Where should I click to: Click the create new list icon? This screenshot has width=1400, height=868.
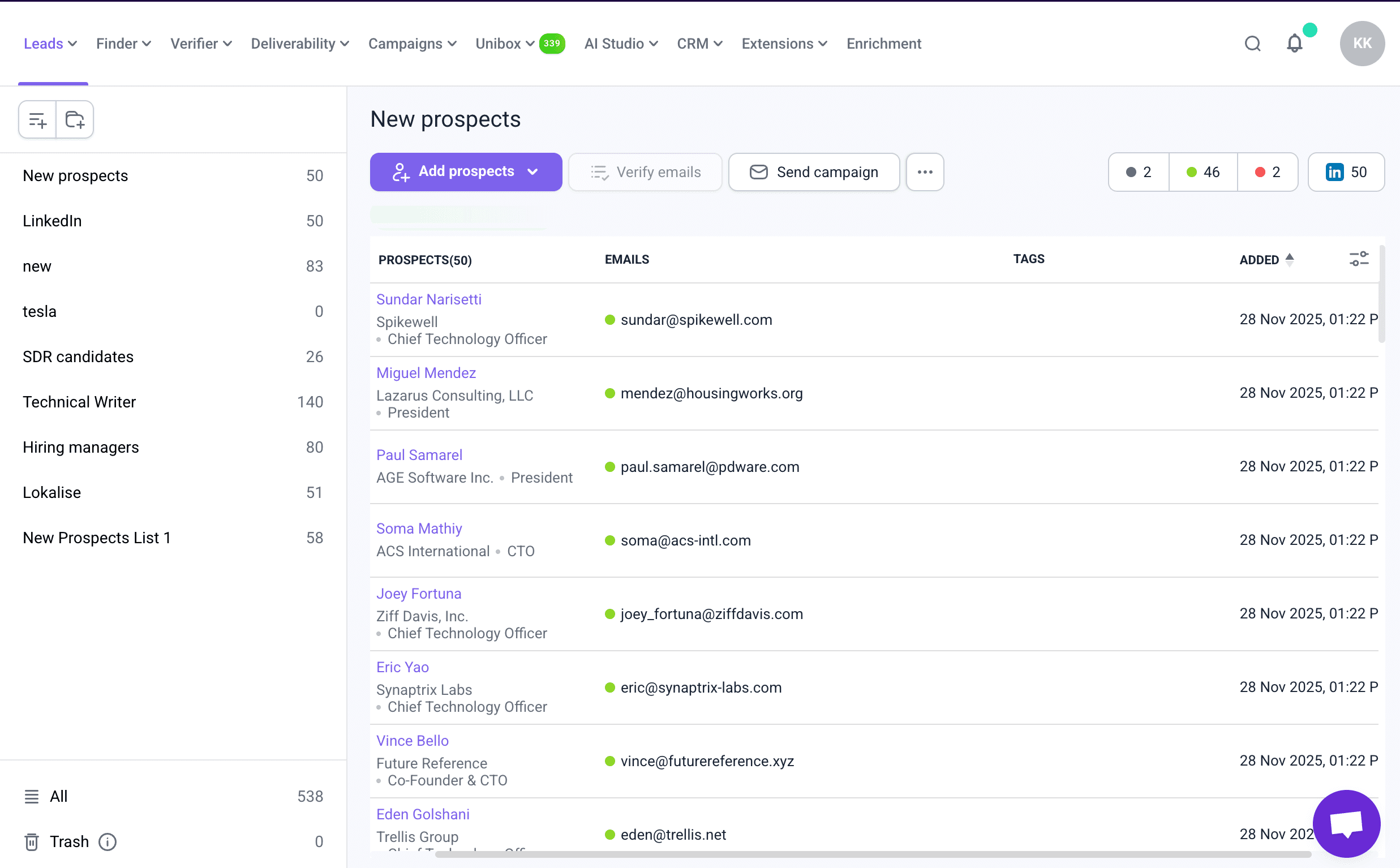point(37,120)
